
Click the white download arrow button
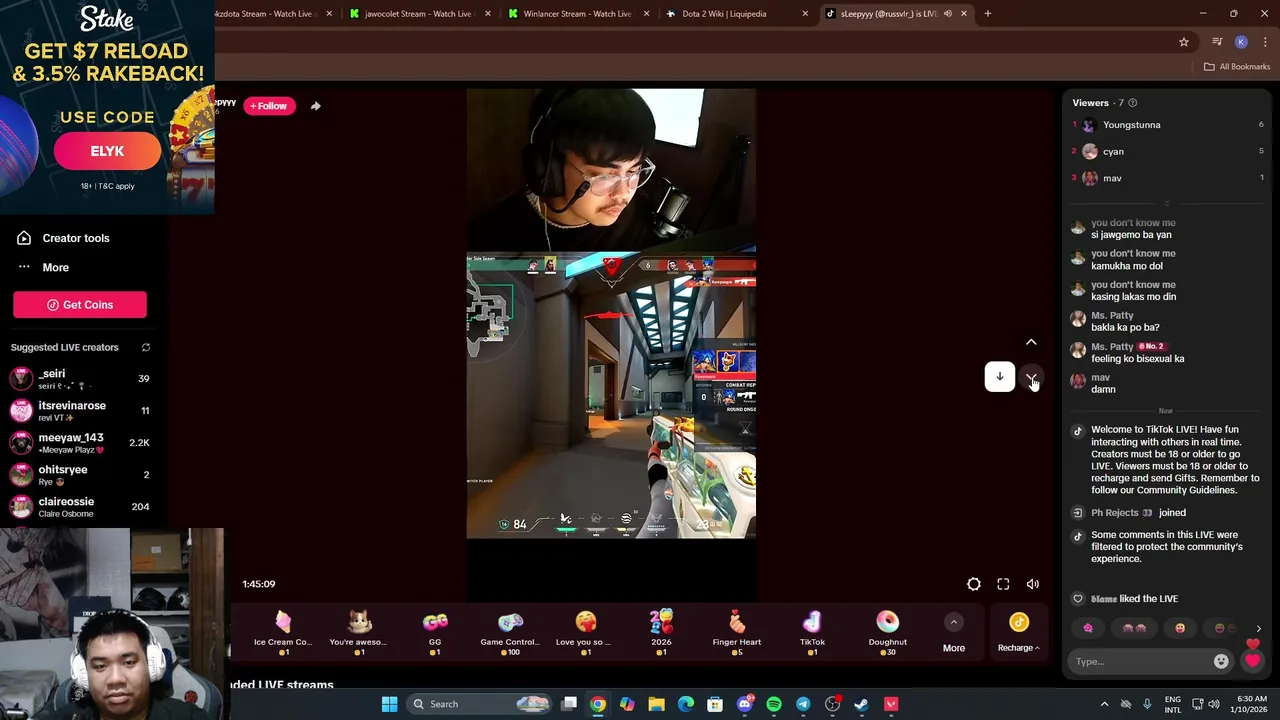click(x=999, y=377)
